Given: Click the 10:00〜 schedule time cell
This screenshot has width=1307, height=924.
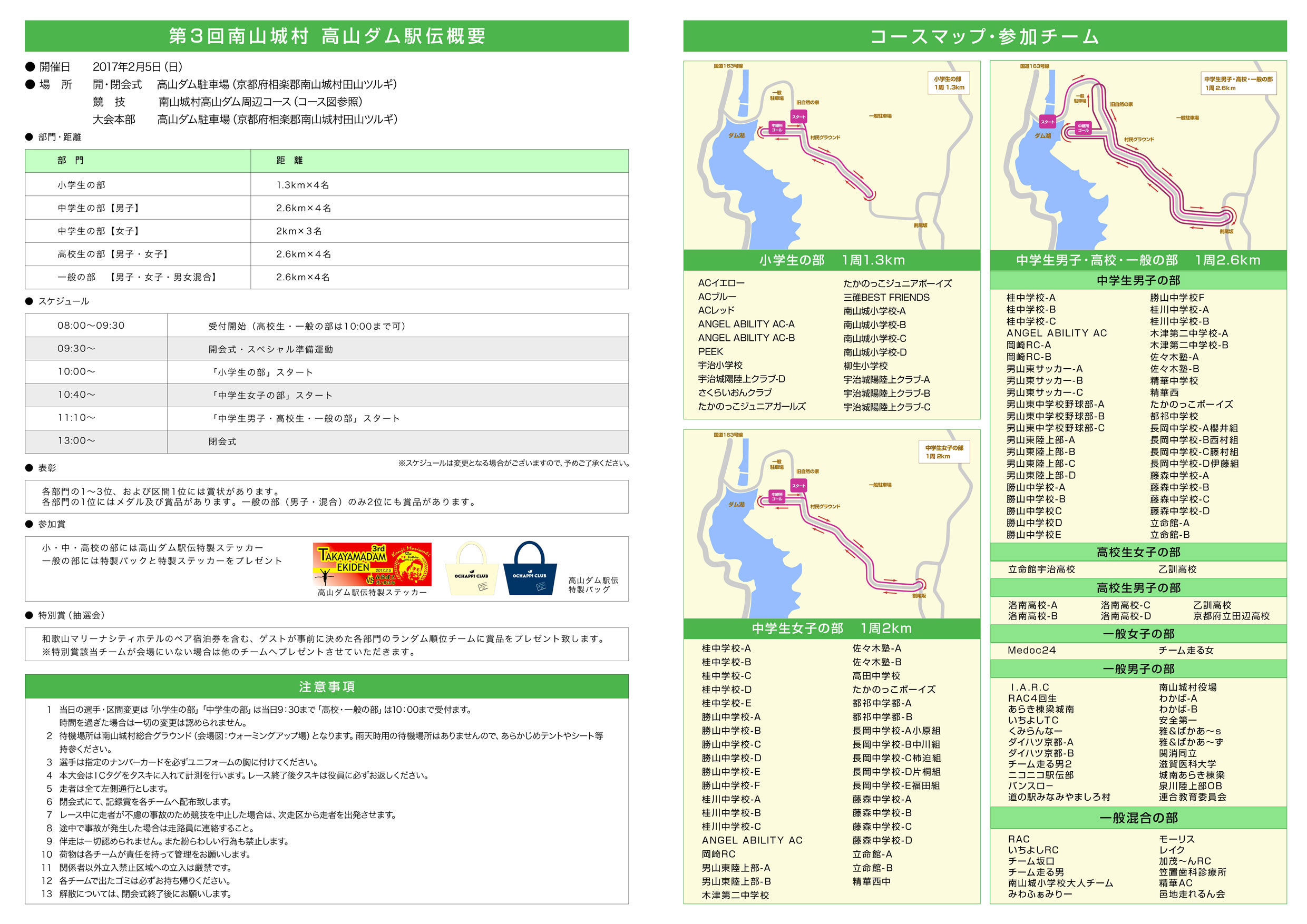Looking at the screenshot, I should coord(76,371).
